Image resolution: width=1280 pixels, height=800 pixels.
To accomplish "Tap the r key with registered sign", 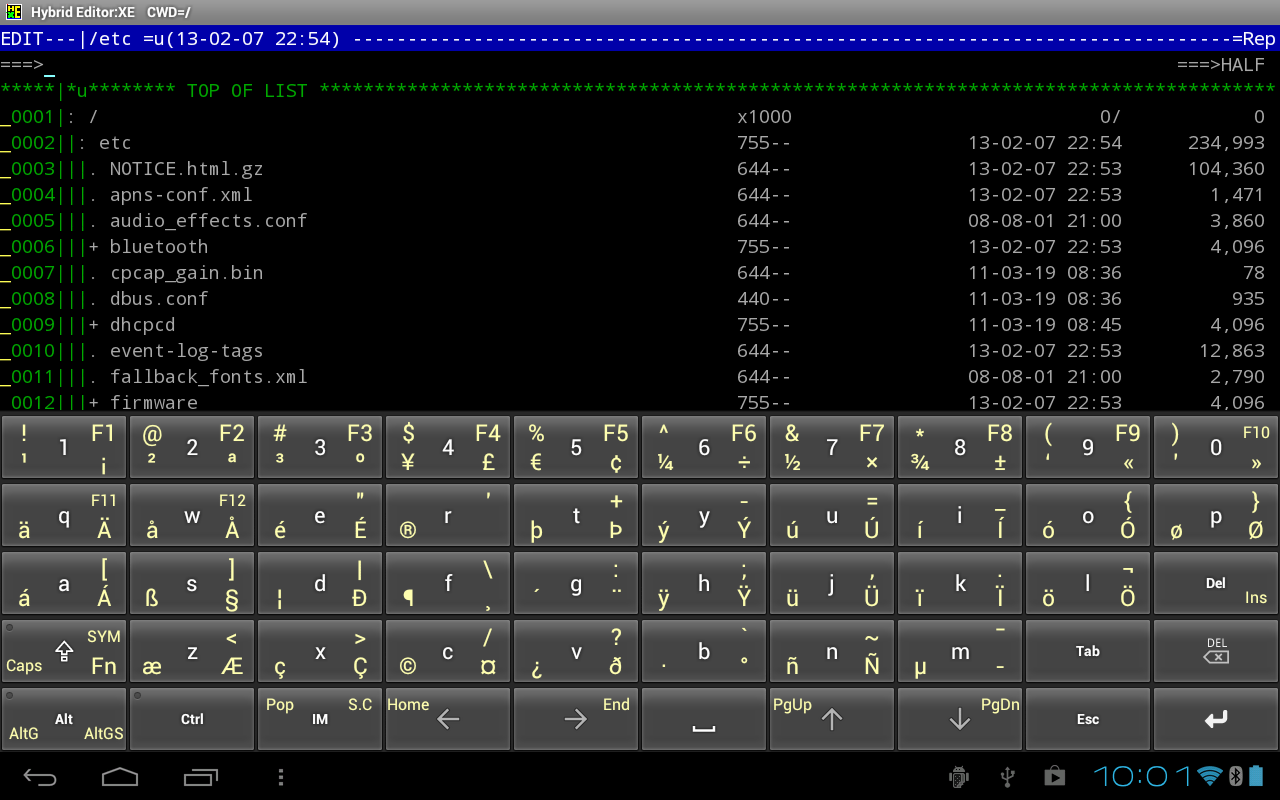I will (x=448, y=515).
